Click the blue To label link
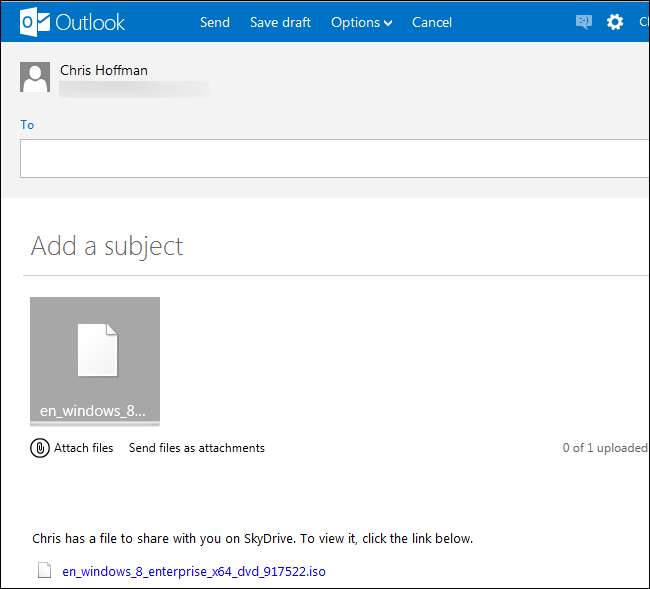 27,125
